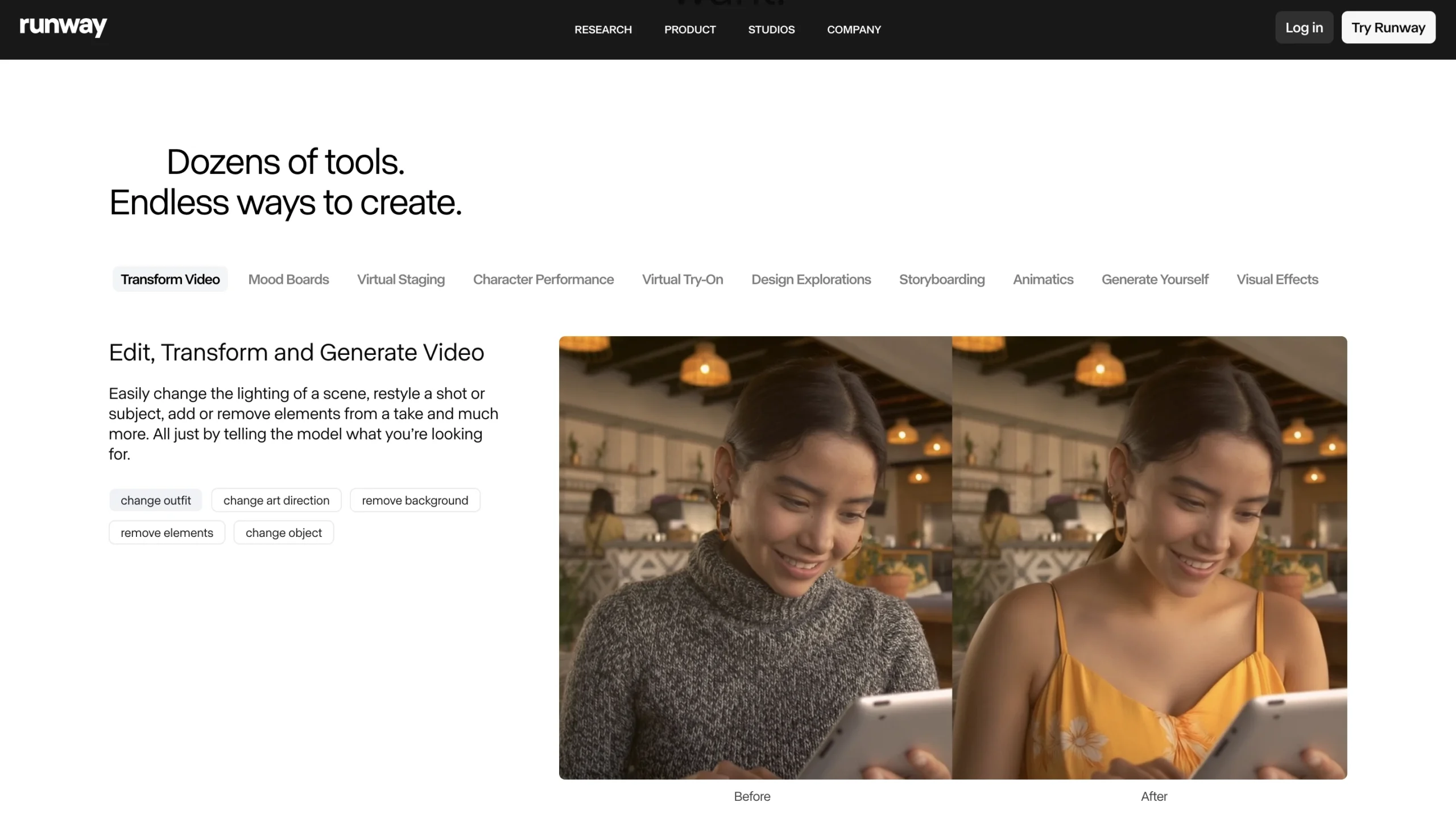The width and height of the screenshot is (1456, 819).
Task: Open the COMPANY navigation link
Action: point(854,30)
